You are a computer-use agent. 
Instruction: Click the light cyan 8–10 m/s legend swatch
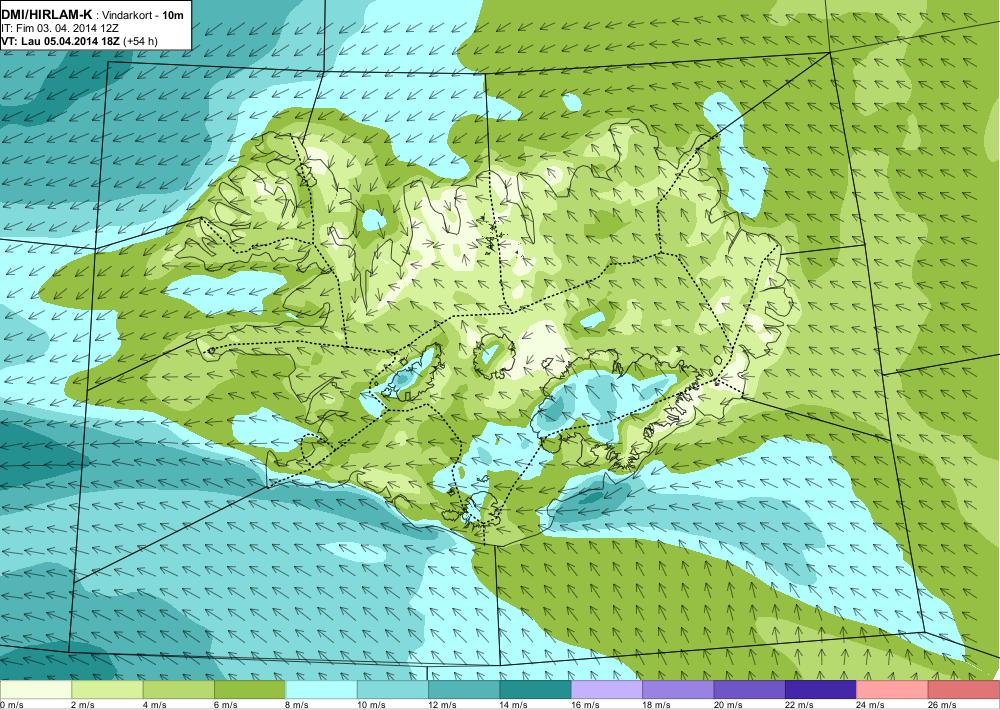point(321,690)
